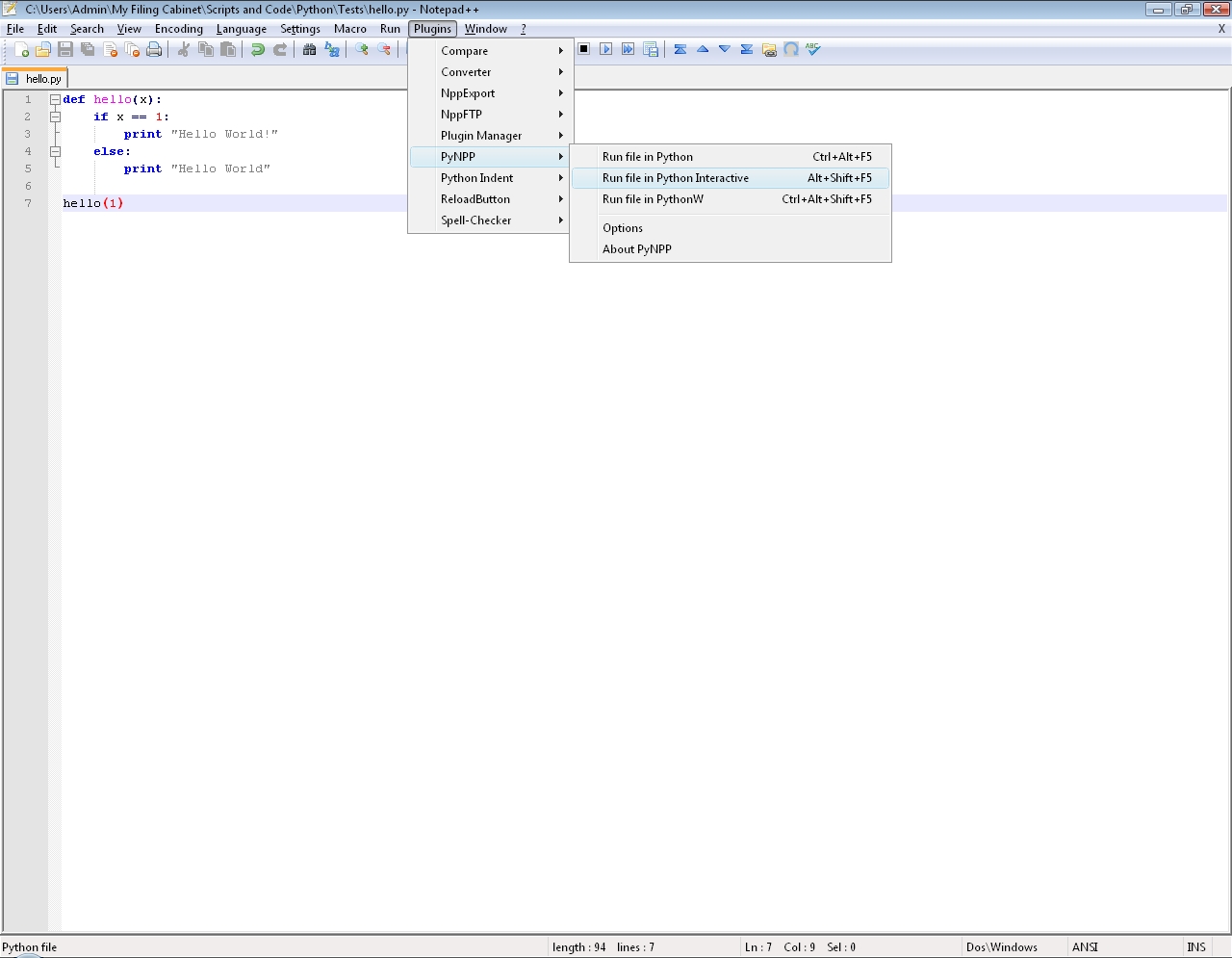
Task: Expand the Plugin Manager submenu
Action: click(x=491, y=136)
